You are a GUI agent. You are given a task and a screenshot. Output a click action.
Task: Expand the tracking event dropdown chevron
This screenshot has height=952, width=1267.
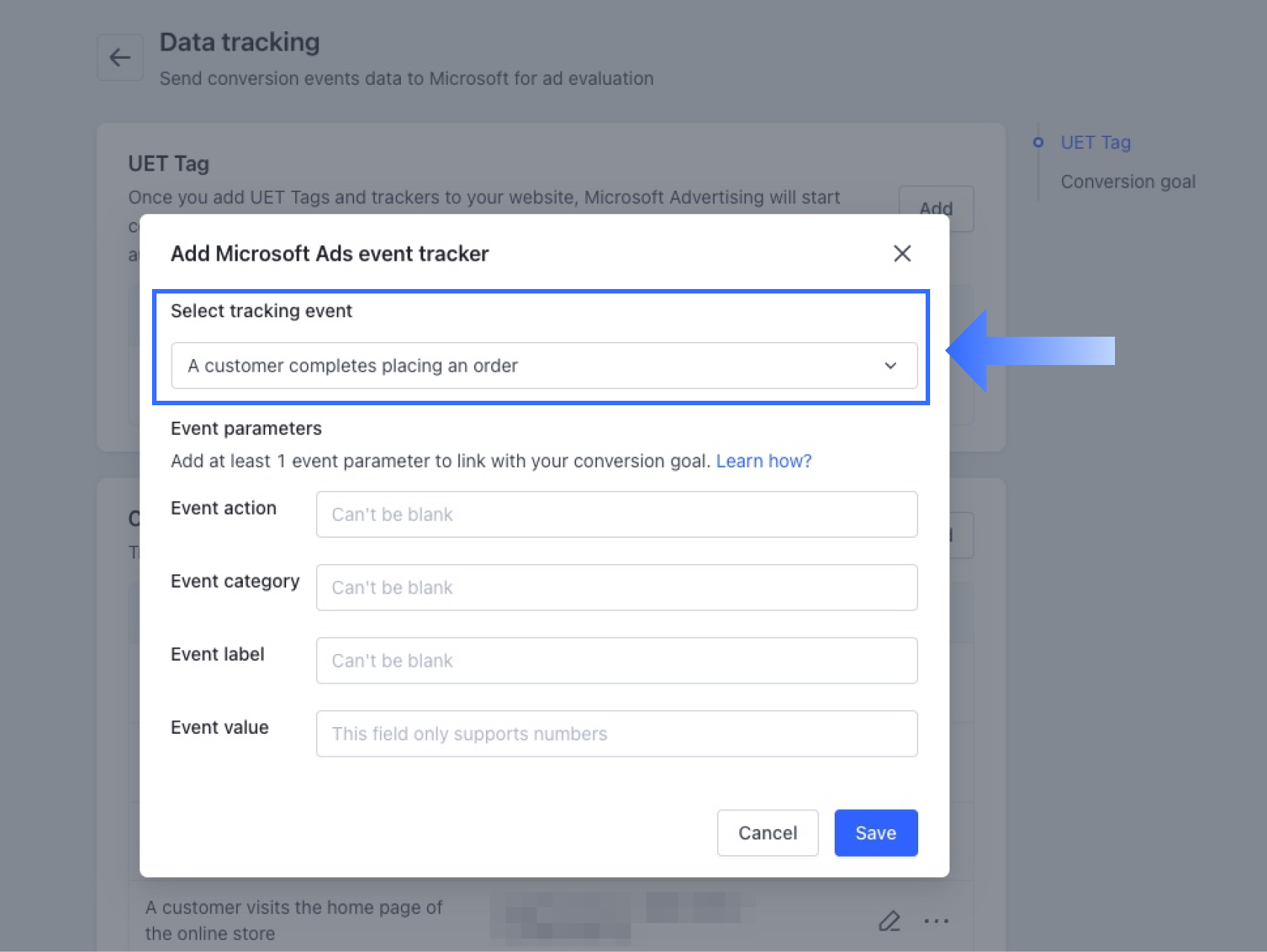click(890, 366)
